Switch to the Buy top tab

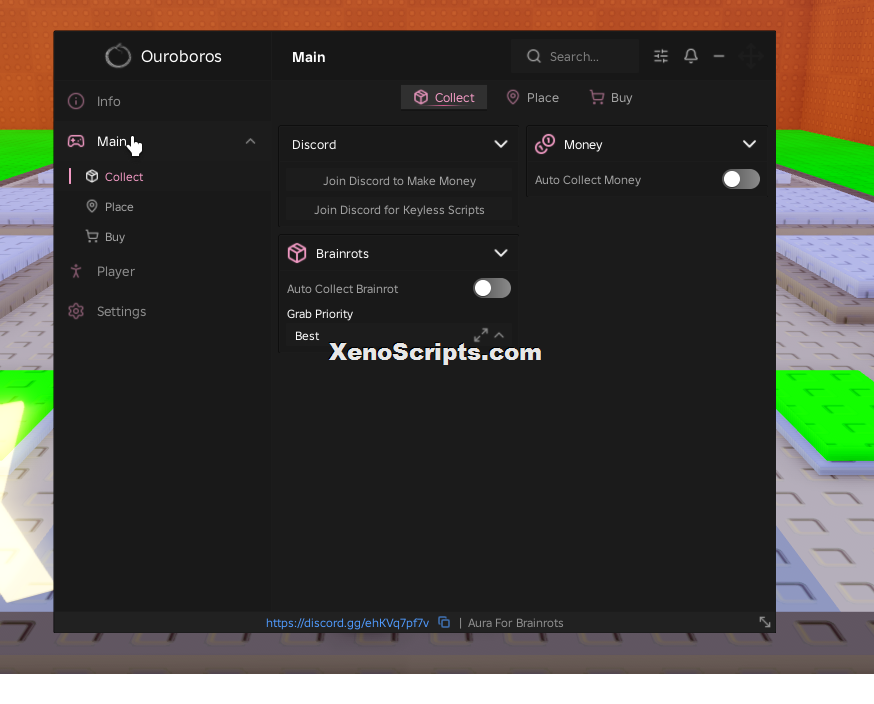pyautogui.click(x=611, y=98)
